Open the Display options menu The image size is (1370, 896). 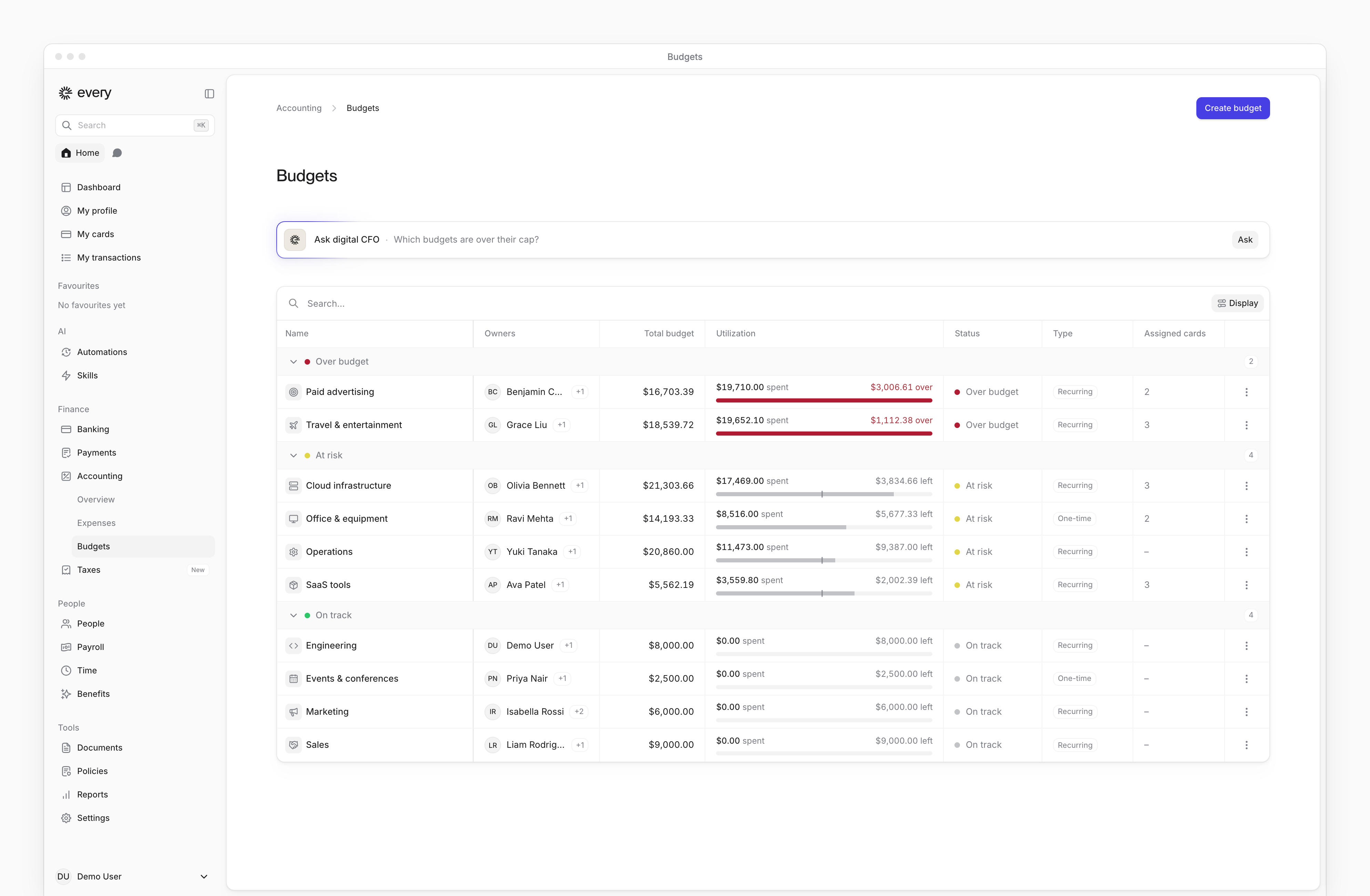1237,304
